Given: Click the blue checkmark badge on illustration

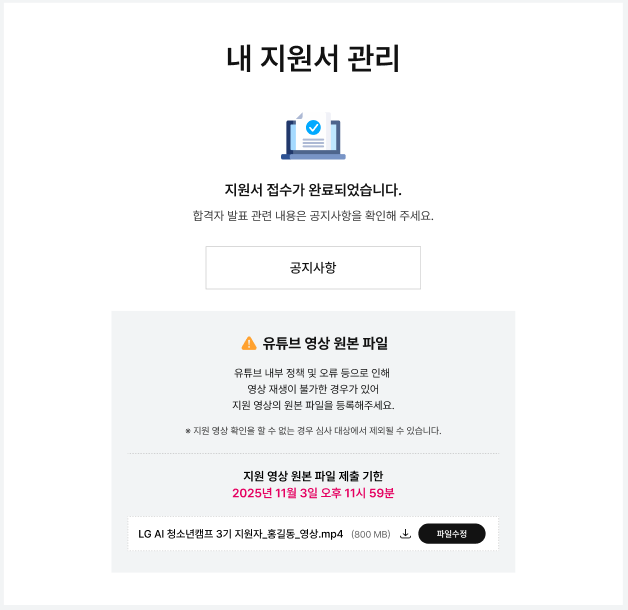Looking at the screenshot, I should point(313,127).
